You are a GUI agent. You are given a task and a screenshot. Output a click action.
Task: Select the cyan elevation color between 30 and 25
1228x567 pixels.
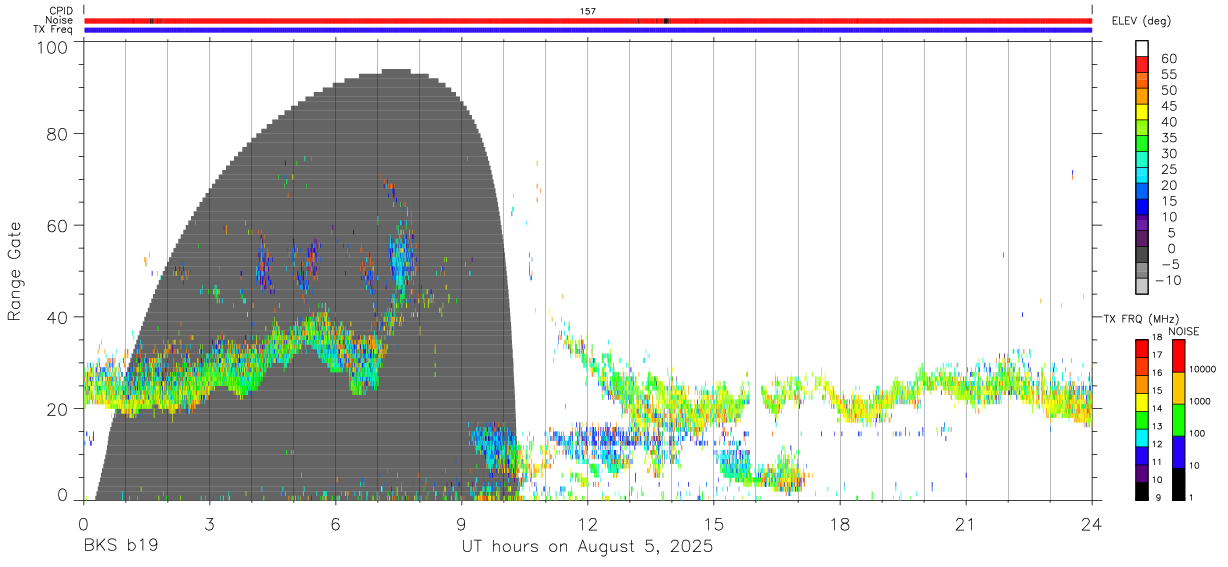pyautogui.click(x=1142, y=160)
